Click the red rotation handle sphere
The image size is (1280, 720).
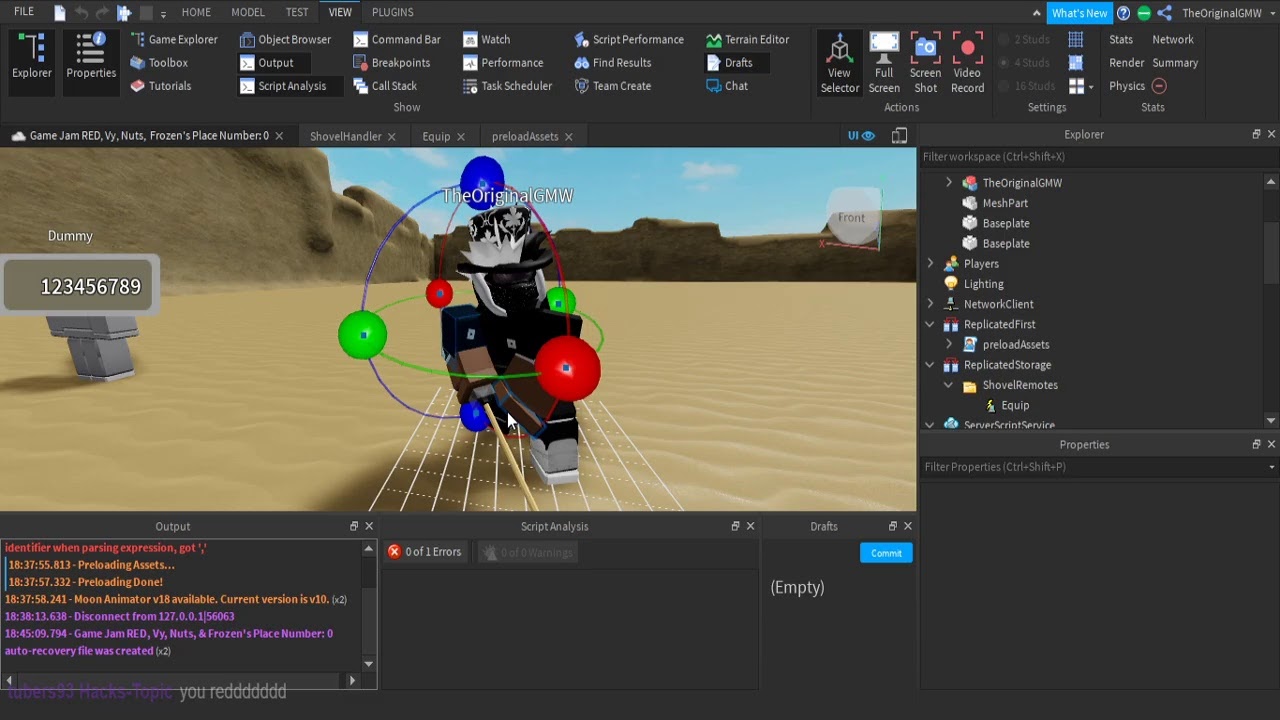coord(567,369)
